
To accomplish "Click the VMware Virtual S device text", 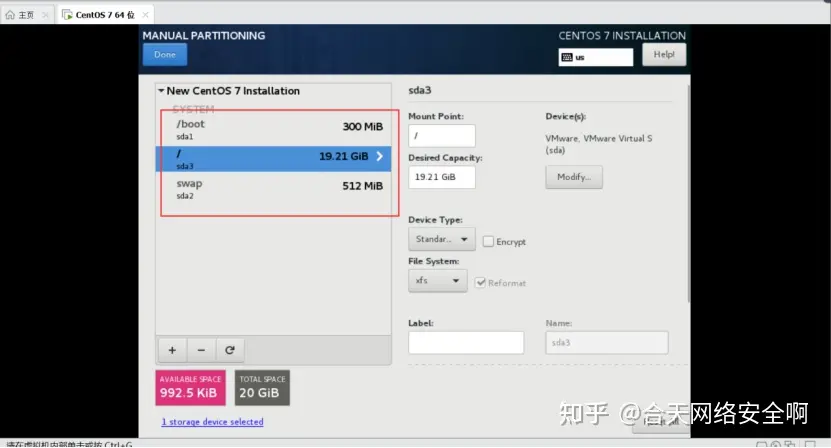I will click(599, 144).
